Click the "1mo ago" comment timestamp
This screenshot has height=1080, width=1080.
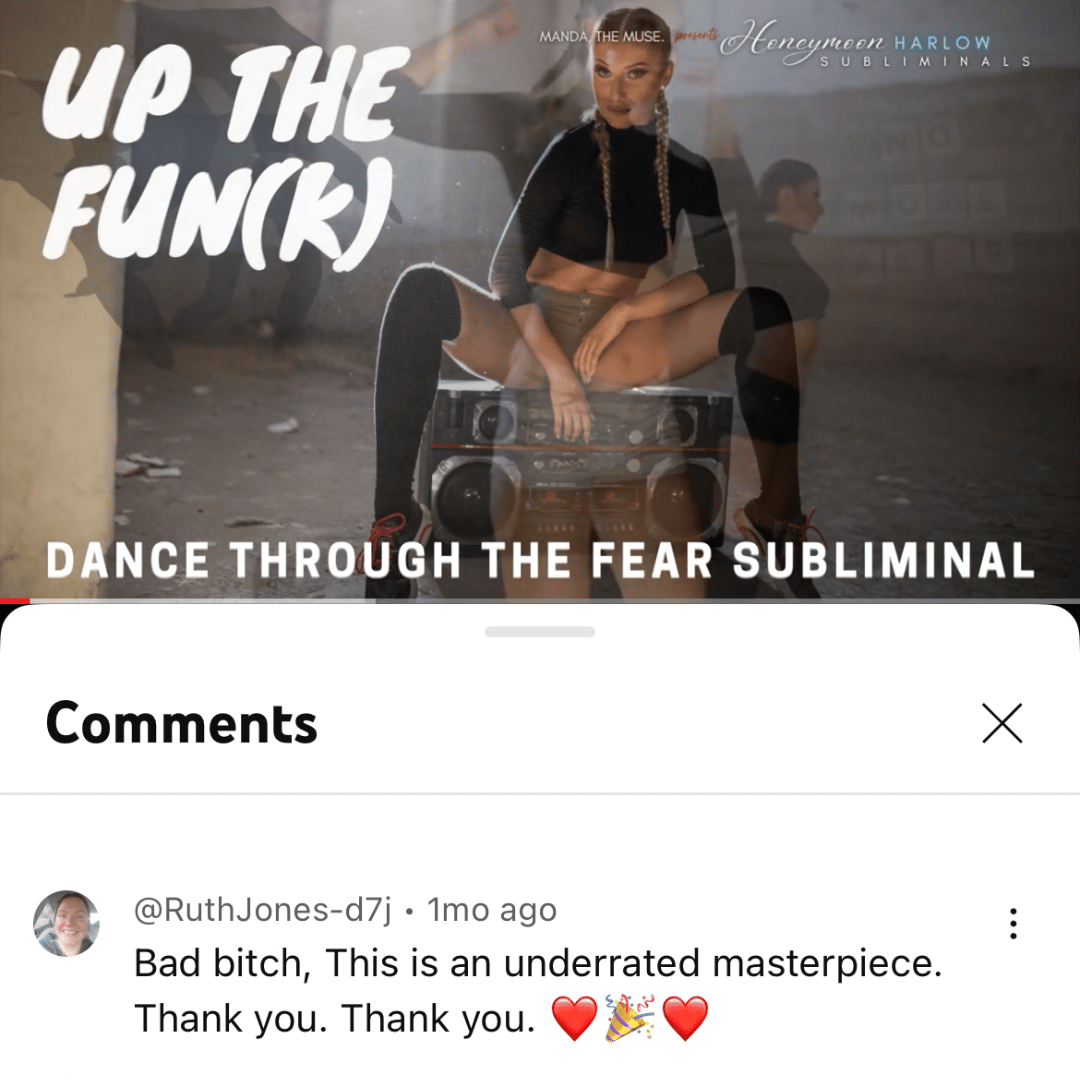492,910
